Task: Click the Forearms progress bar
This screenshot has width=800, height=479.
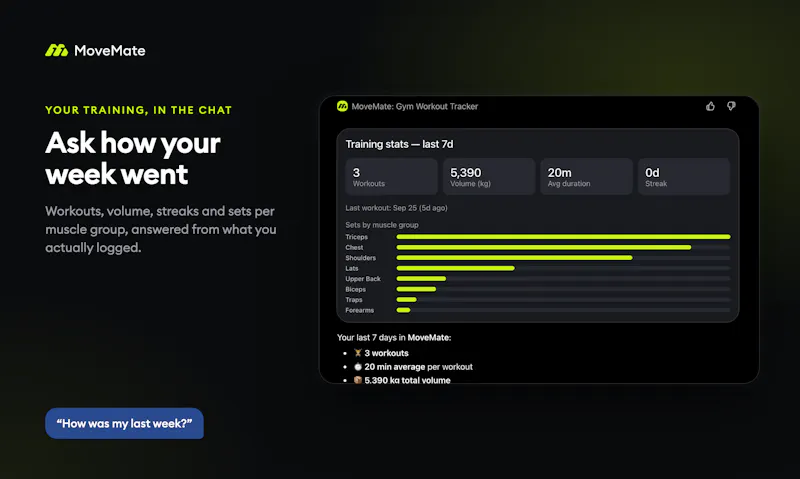Action: 563,310
